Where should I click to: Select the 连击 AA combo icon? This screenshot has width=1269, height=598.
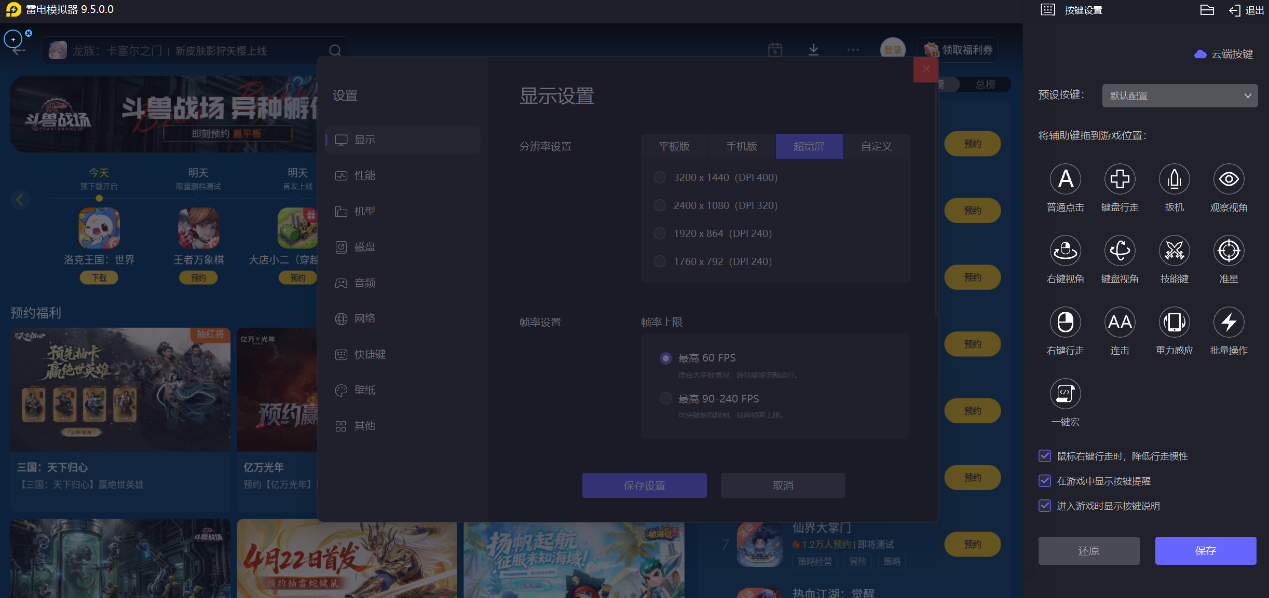point(1119,322)
